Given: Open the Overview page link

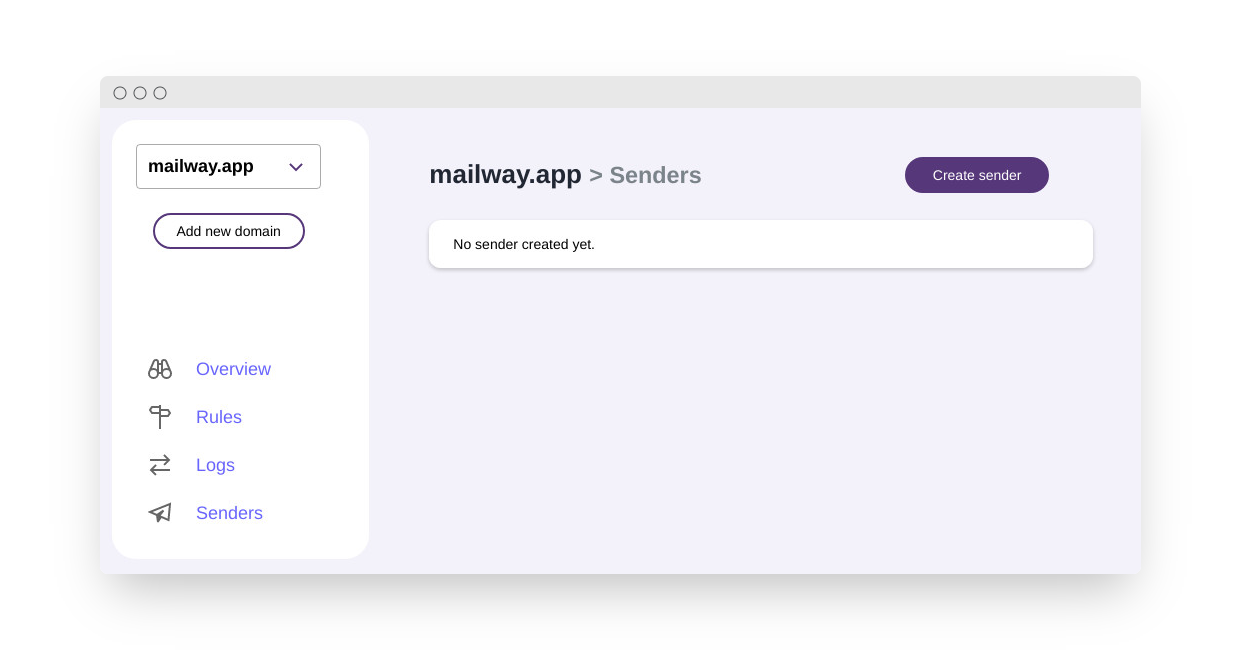Looking at the screenshot, I should tap(233, 369).
